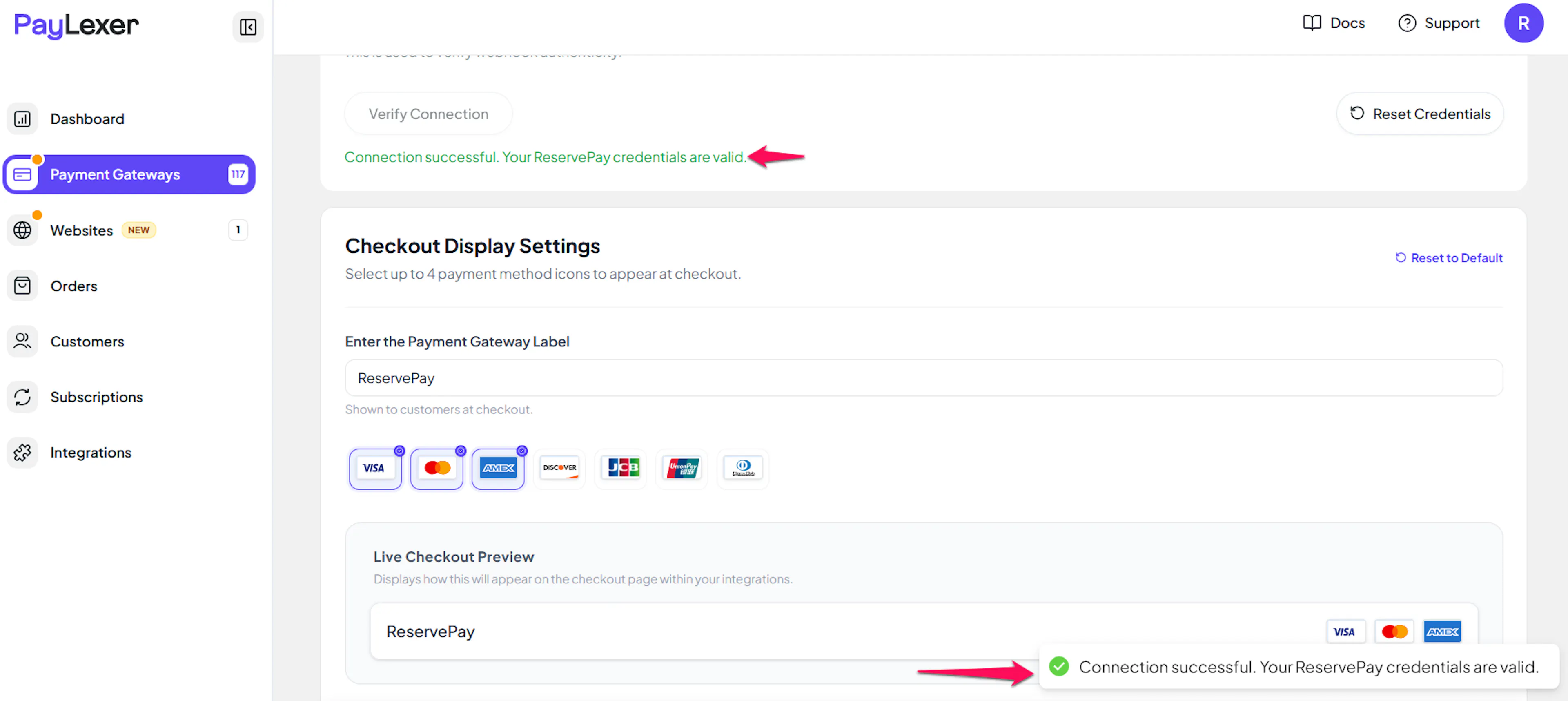Open the R user avatar menu
Image resolution: width=1568 pixels, height=701 pixels.
point(1523,23)
